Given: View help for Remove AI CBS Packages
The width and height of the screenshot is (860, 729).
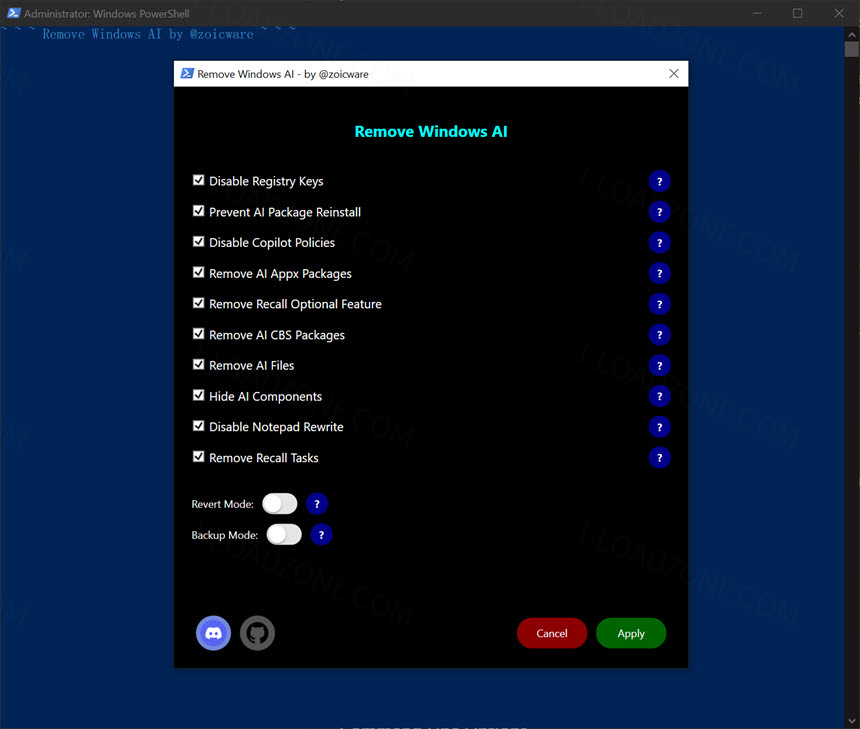Looking at the screenshot, I should pyautogui.click(x=659, y=335).
